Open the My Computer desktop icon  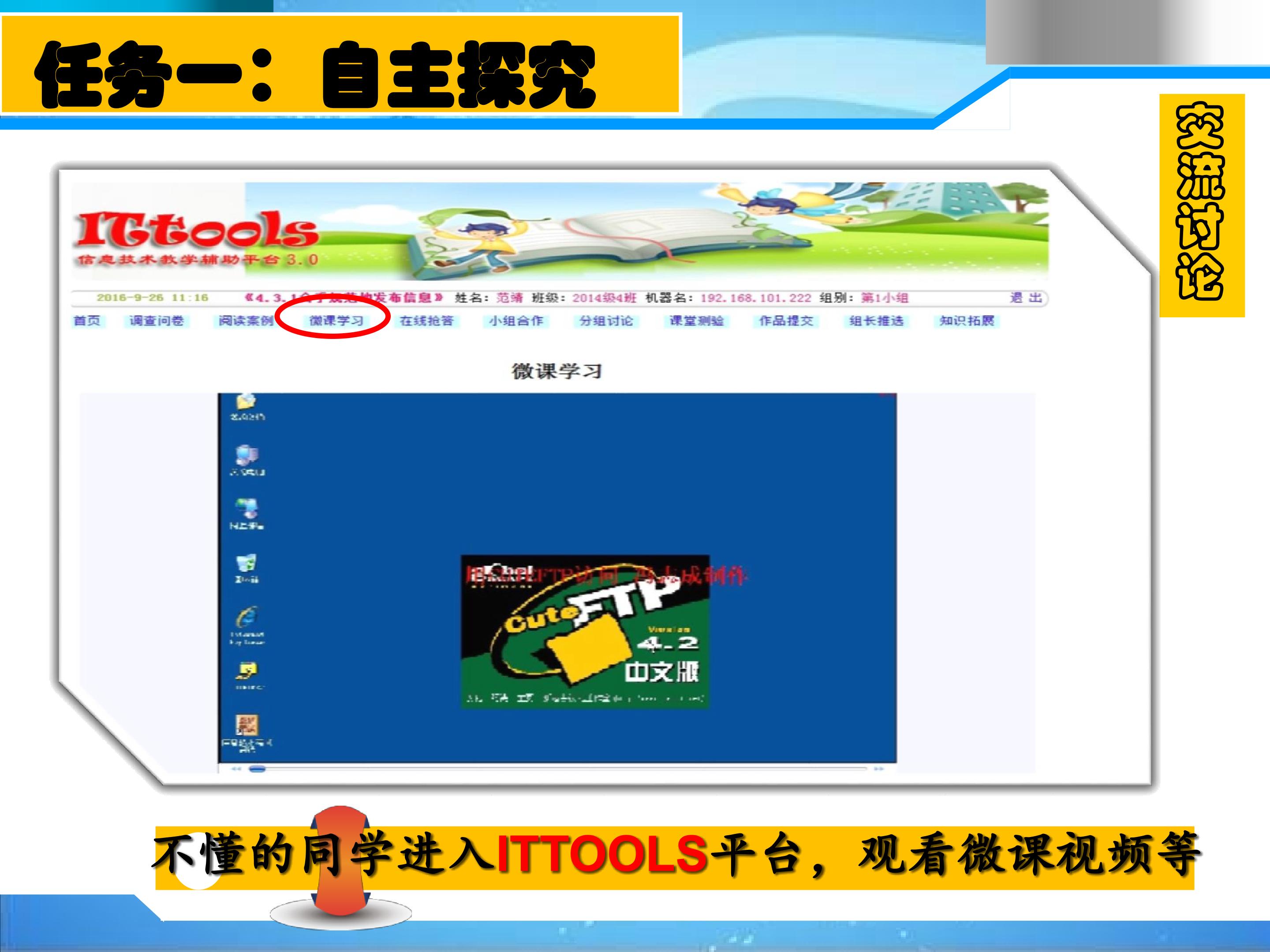[x=247, y=456]
